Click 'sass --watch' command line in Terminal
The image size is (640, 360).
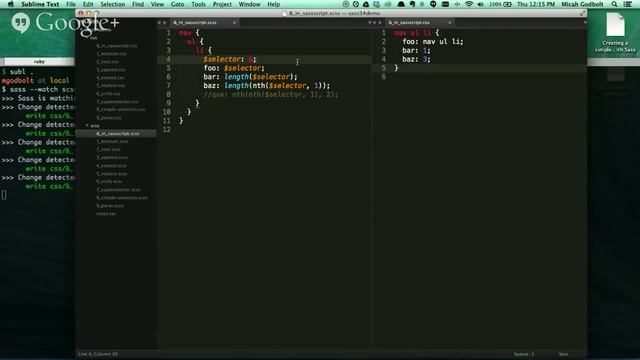pos(38,89)
